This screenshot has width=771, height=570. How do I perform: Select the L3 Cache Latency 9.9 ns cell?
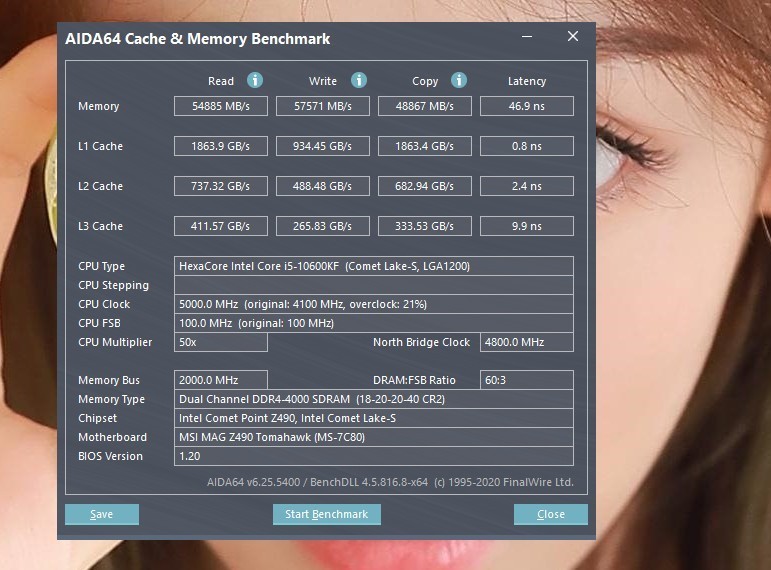tap(526, 226)
